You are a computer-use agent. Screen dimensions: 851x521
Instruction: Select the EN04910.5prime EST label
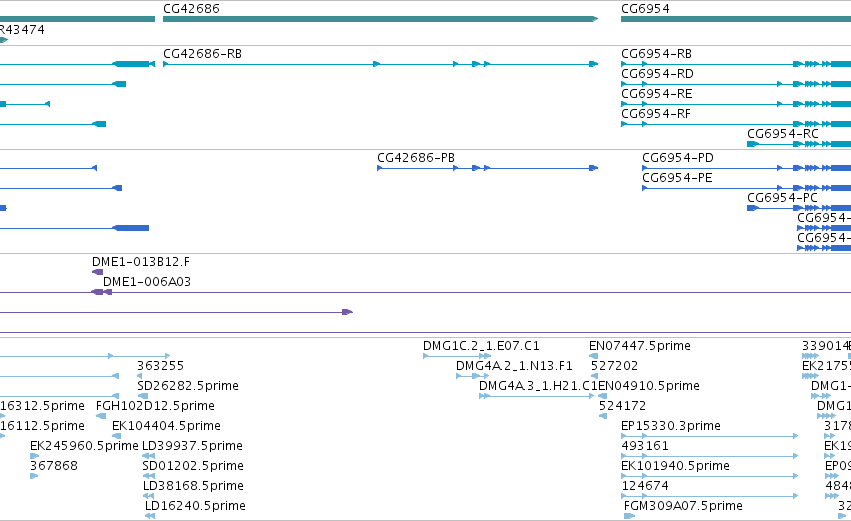[x=649, y=386]
